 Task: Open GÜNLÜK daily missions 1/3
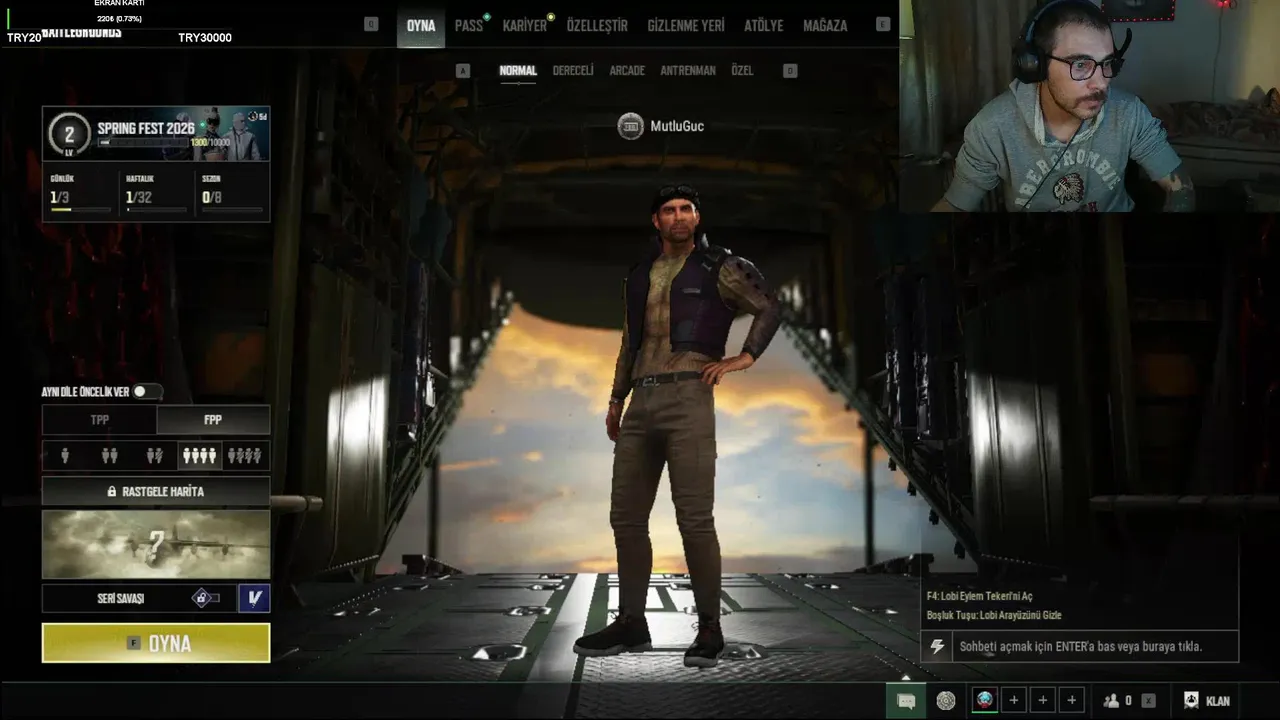[x=80, y=193]
